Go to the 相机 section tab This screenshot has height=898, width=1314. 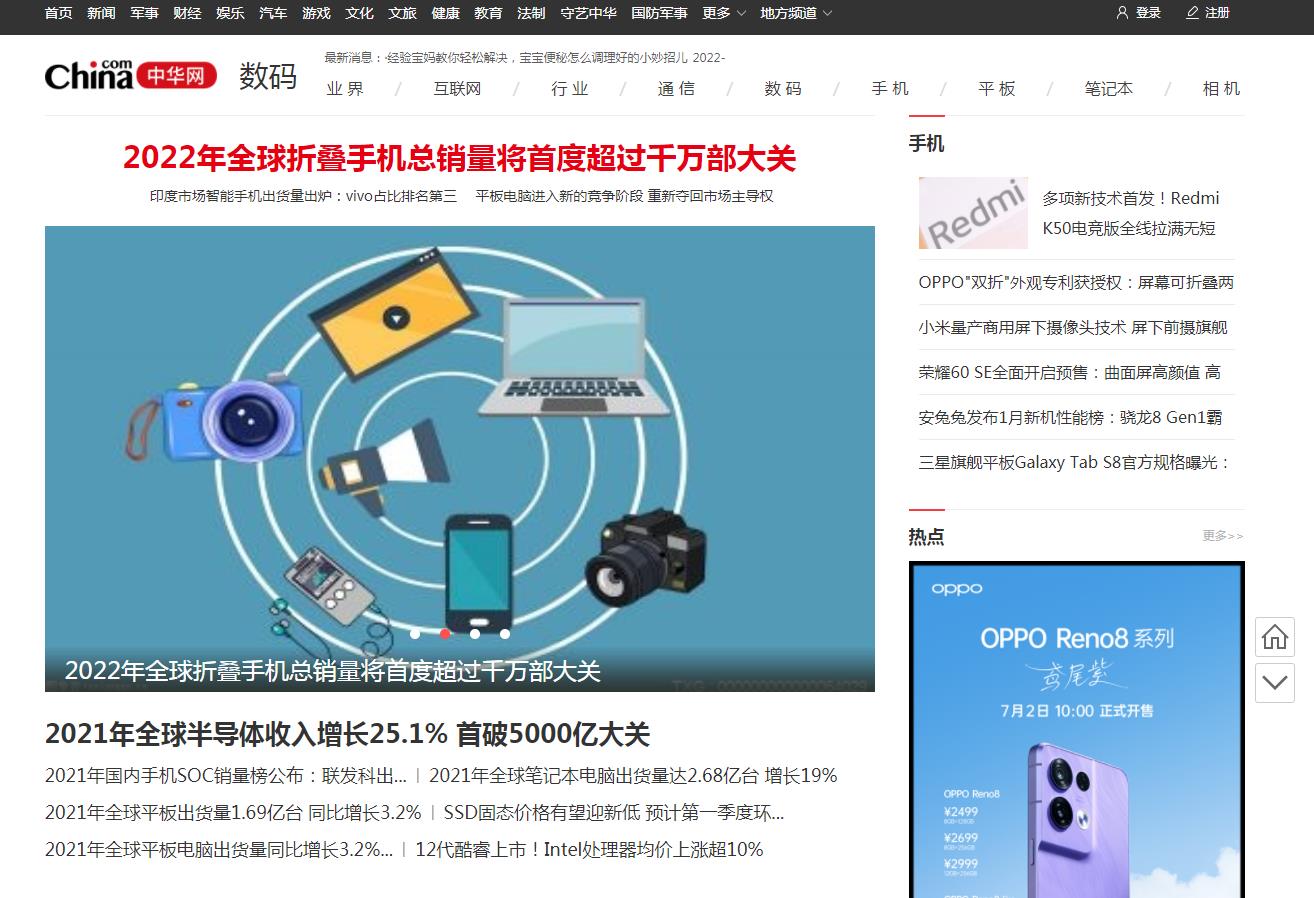[x=1221, y=89]
